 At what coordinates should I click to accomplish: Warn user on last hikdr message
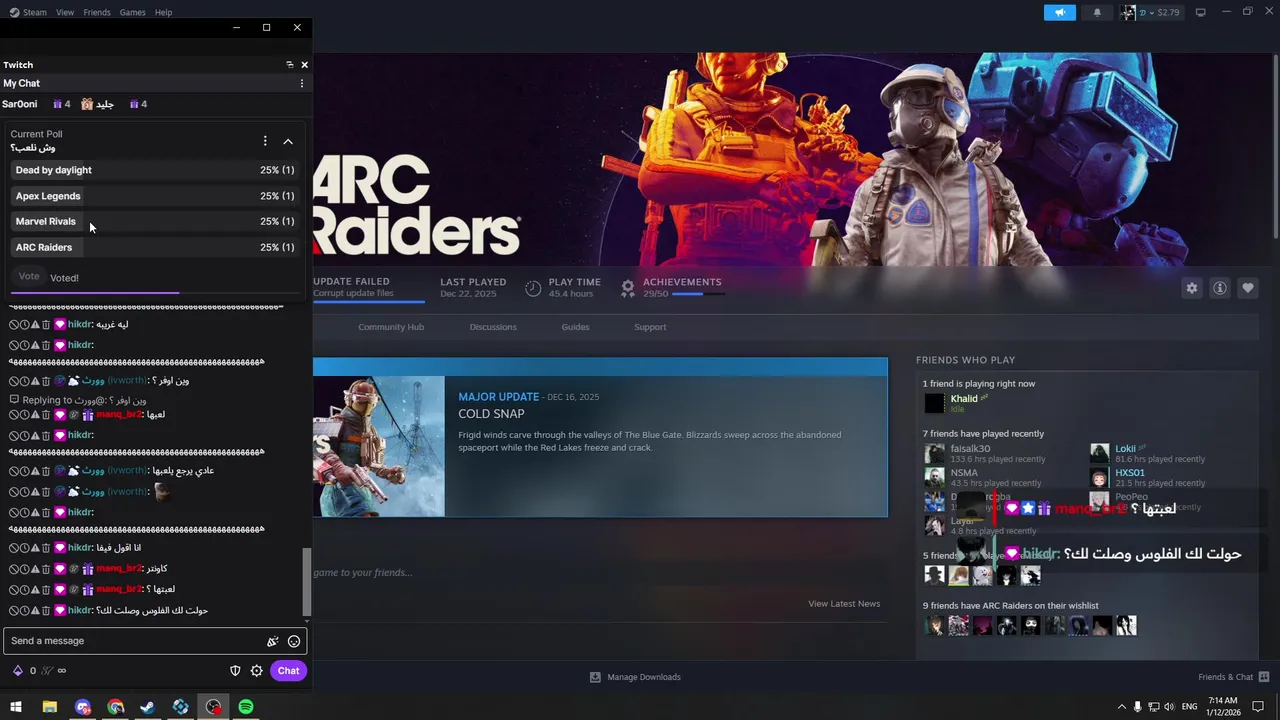(35, 610)
